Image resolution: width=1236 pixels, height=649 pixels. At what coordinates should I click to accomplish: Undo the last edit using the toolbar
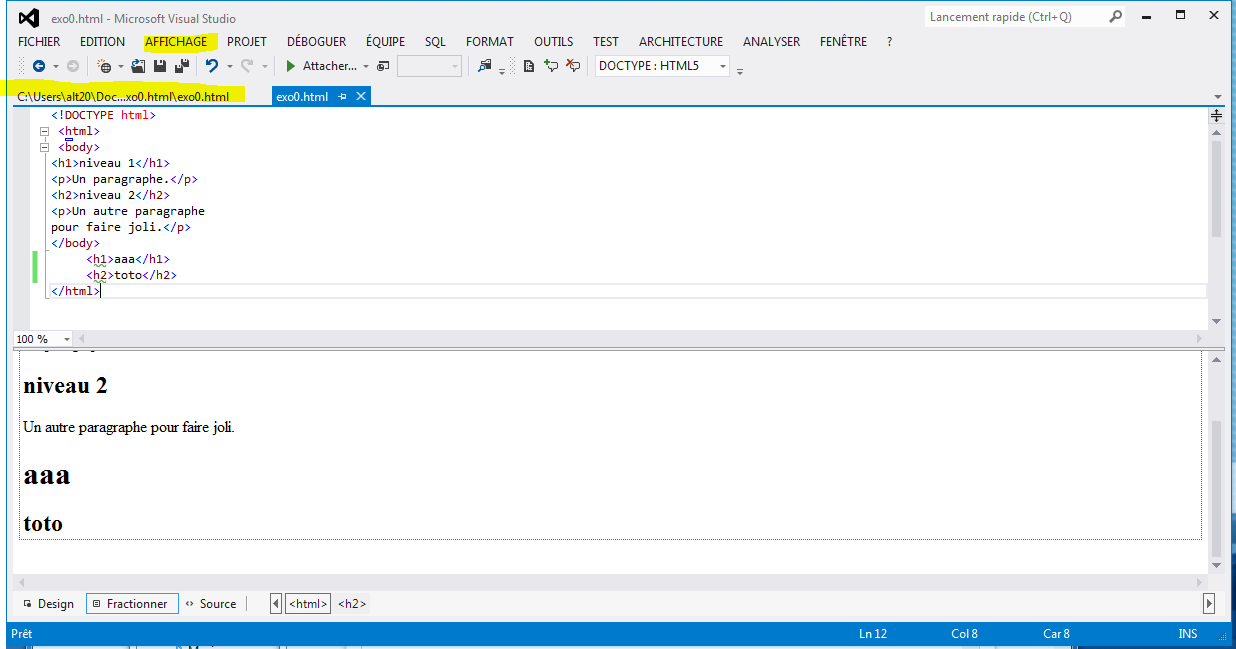point(211,66)
